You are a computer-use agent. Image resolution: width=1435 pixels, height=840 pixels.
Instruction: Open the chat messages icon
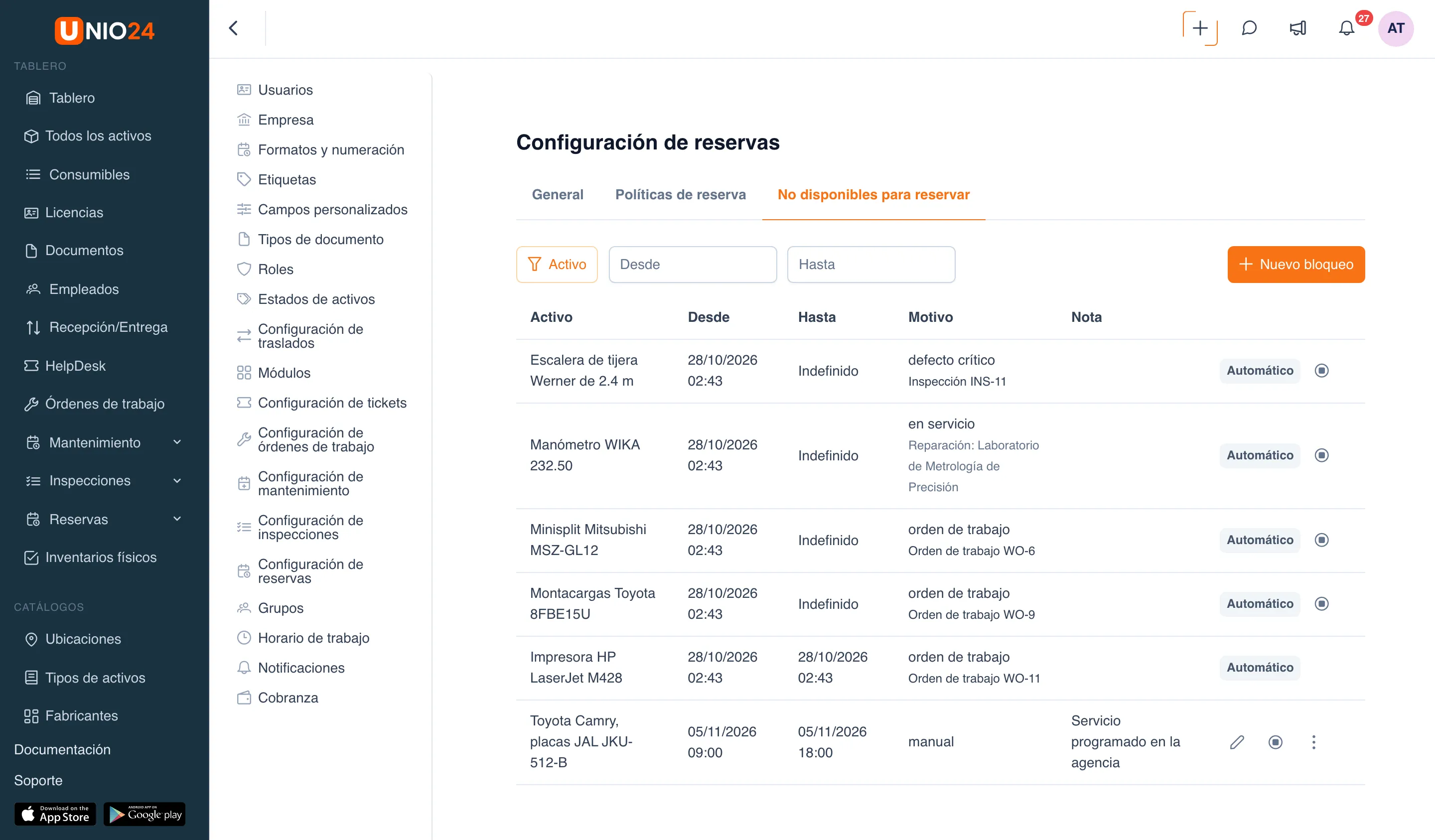coord(1249,28)
